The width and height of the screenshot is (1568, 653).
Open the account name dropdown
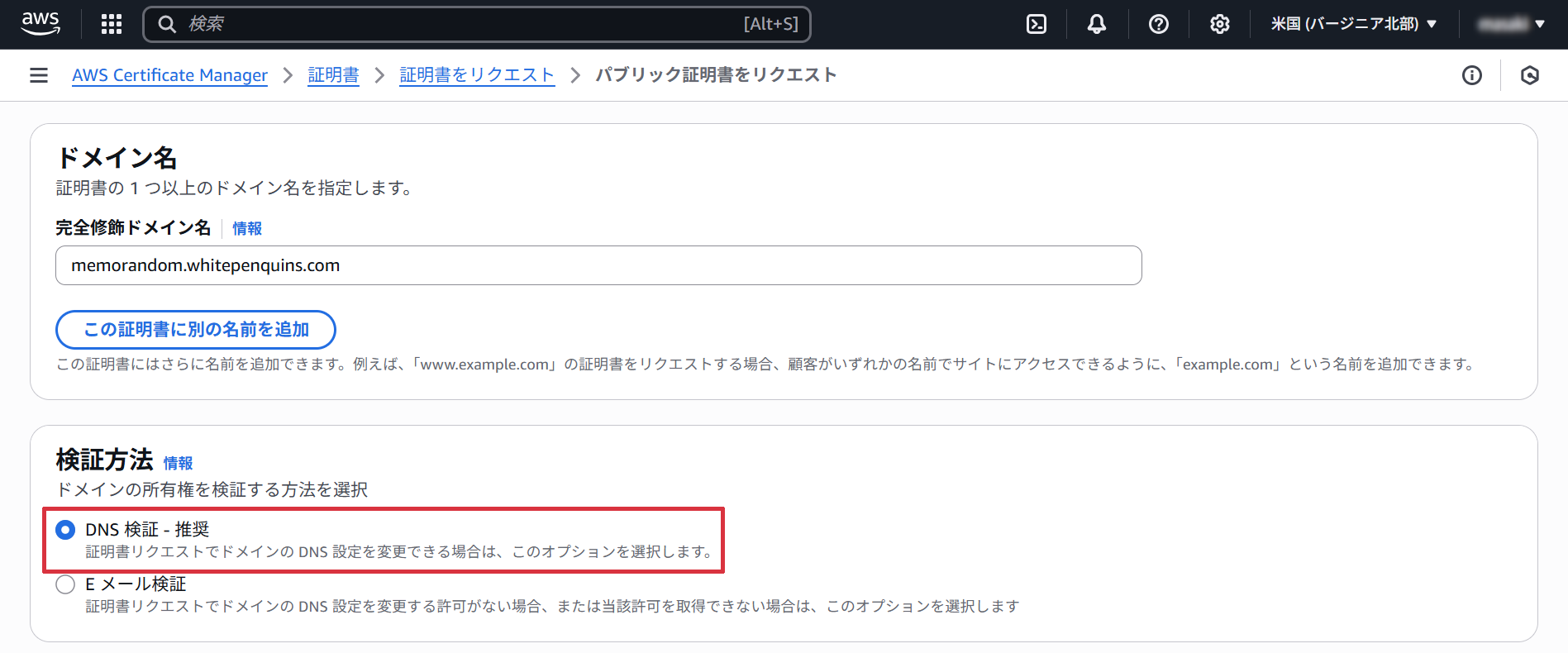[1511, 24]
